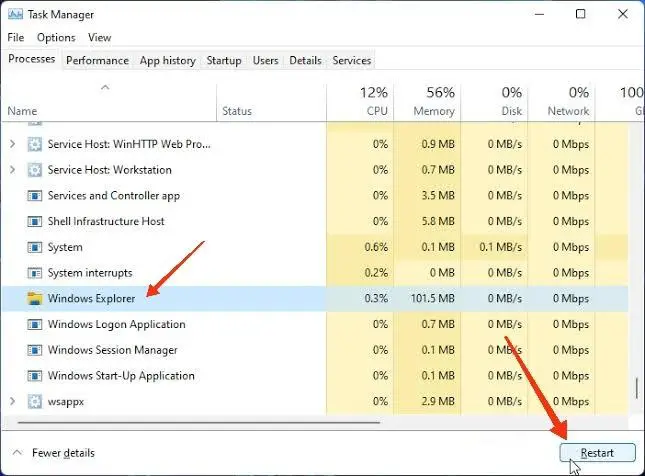
Task: Select the wsappx process name
Action: click(x=66, y=402)
